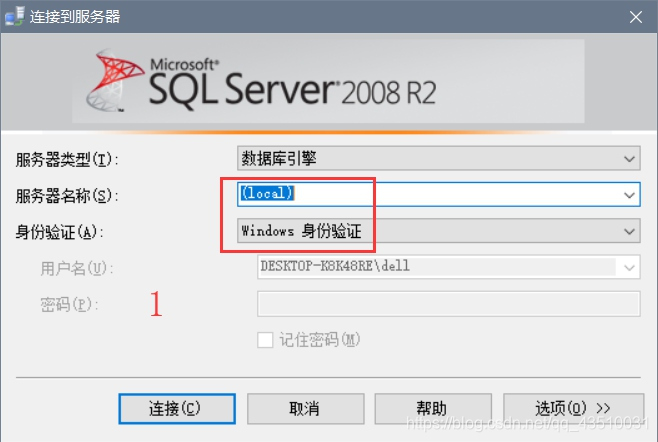
Task: Select the Windows 身份验证 combo box
Action: (439, 231)
